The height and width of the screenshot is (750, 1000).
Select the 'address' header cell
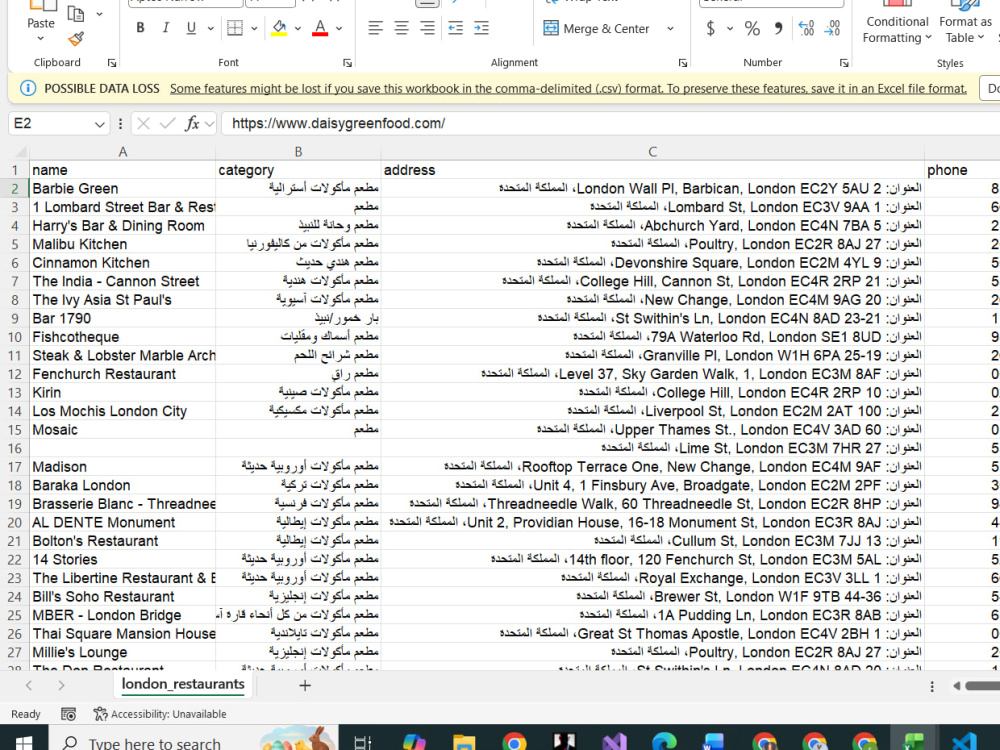[652, 170]
